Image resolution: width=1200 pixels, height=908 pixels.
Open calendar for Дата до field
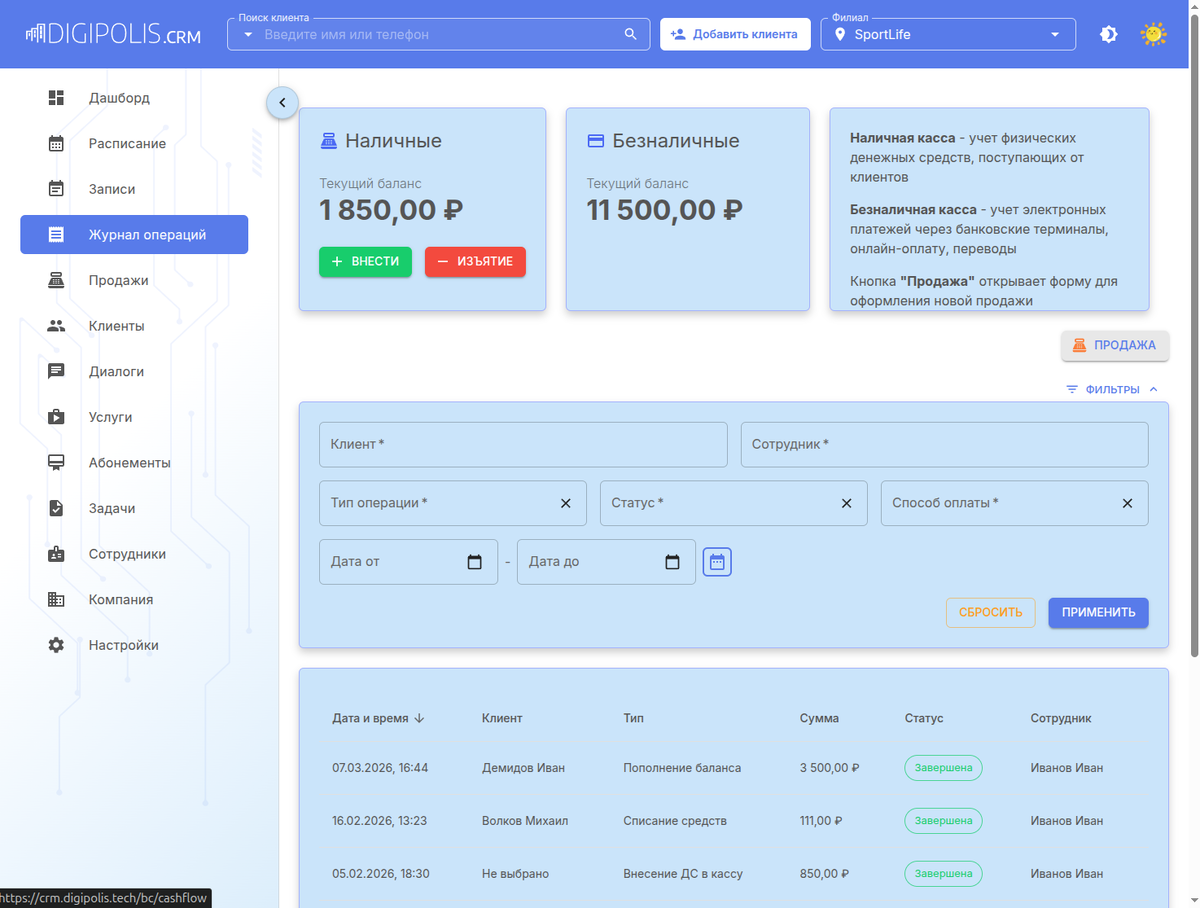(673, 562)
